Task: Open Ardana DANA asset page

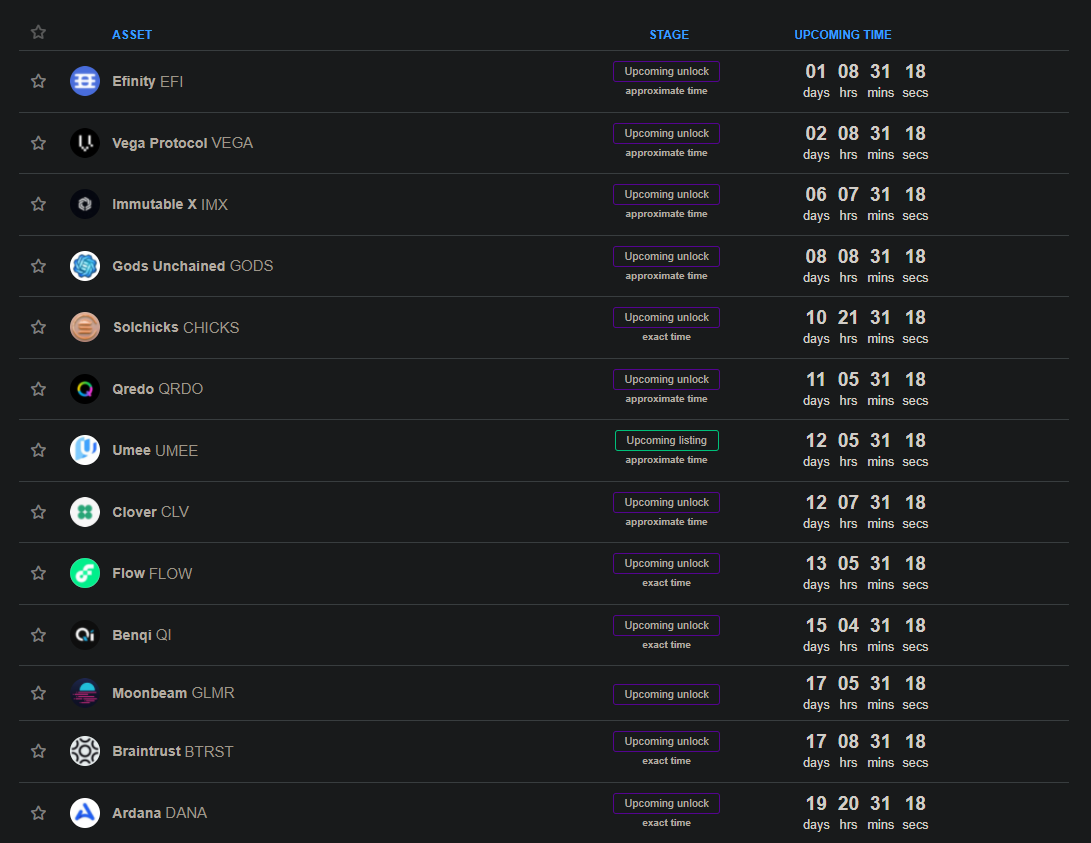Action: coord(159,813)
